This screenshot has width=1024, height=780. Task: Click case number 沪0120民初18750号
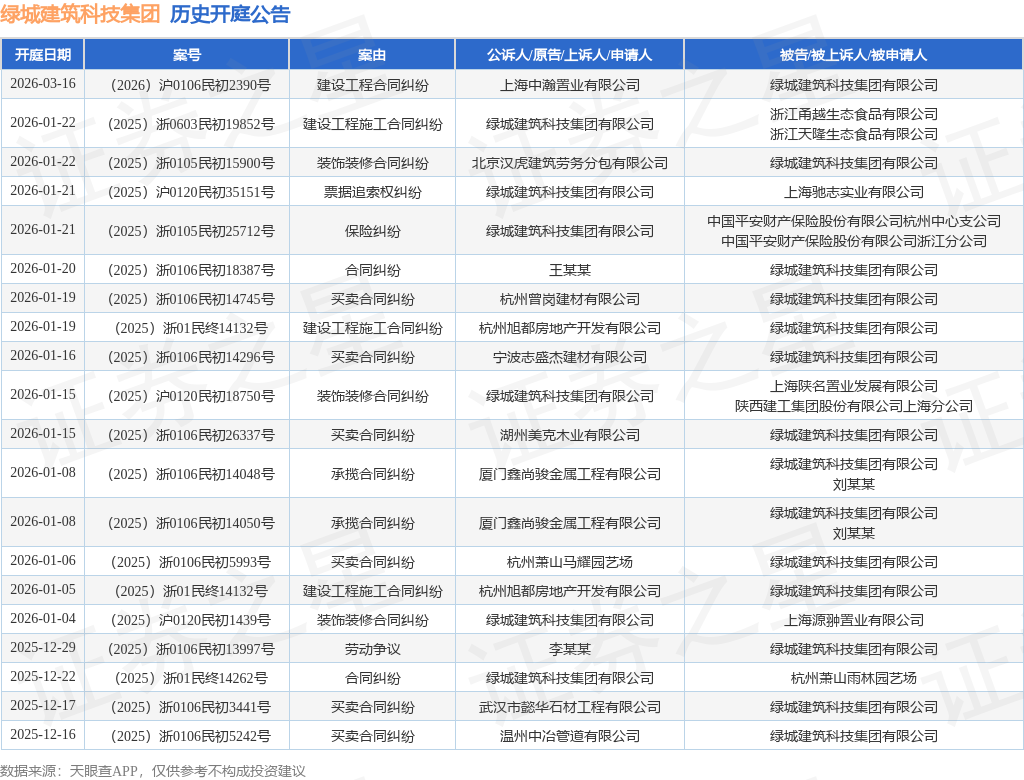point(191,397)
